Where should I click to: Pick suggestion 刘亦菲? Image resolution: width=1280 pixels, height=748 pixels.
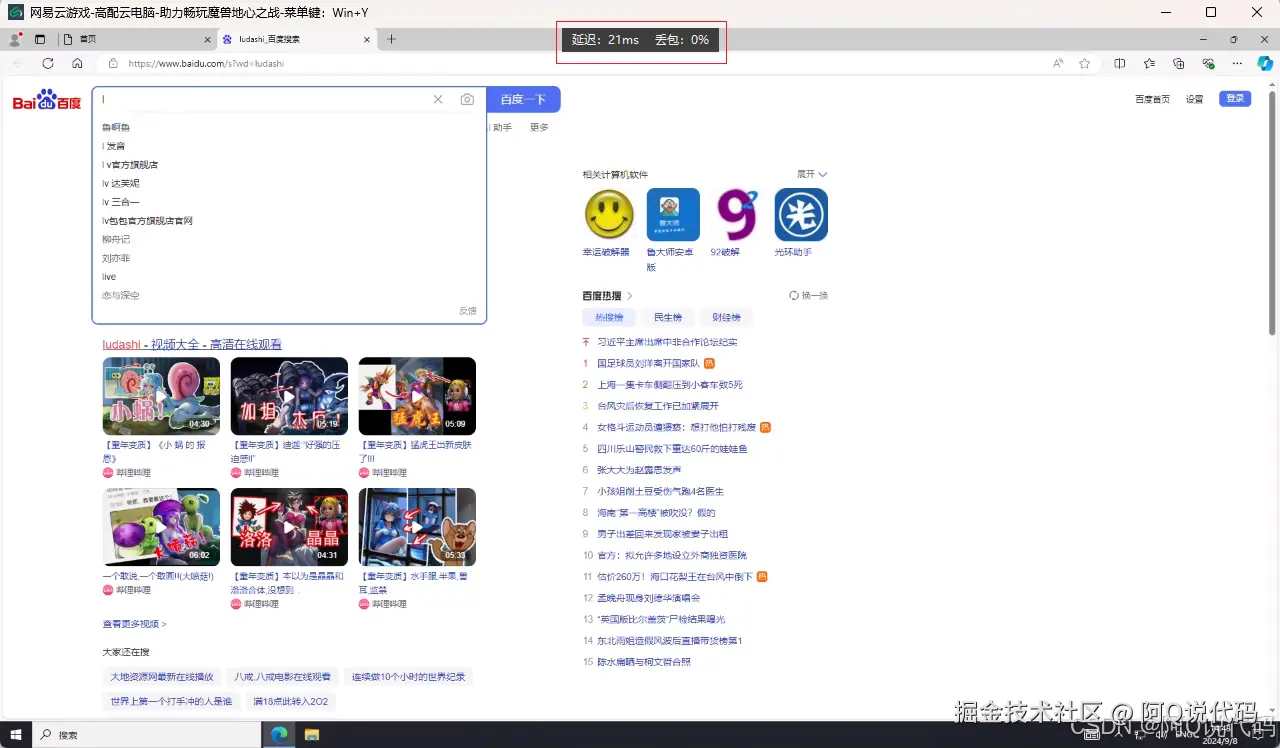pyautogui.click(x=116, y=258)
